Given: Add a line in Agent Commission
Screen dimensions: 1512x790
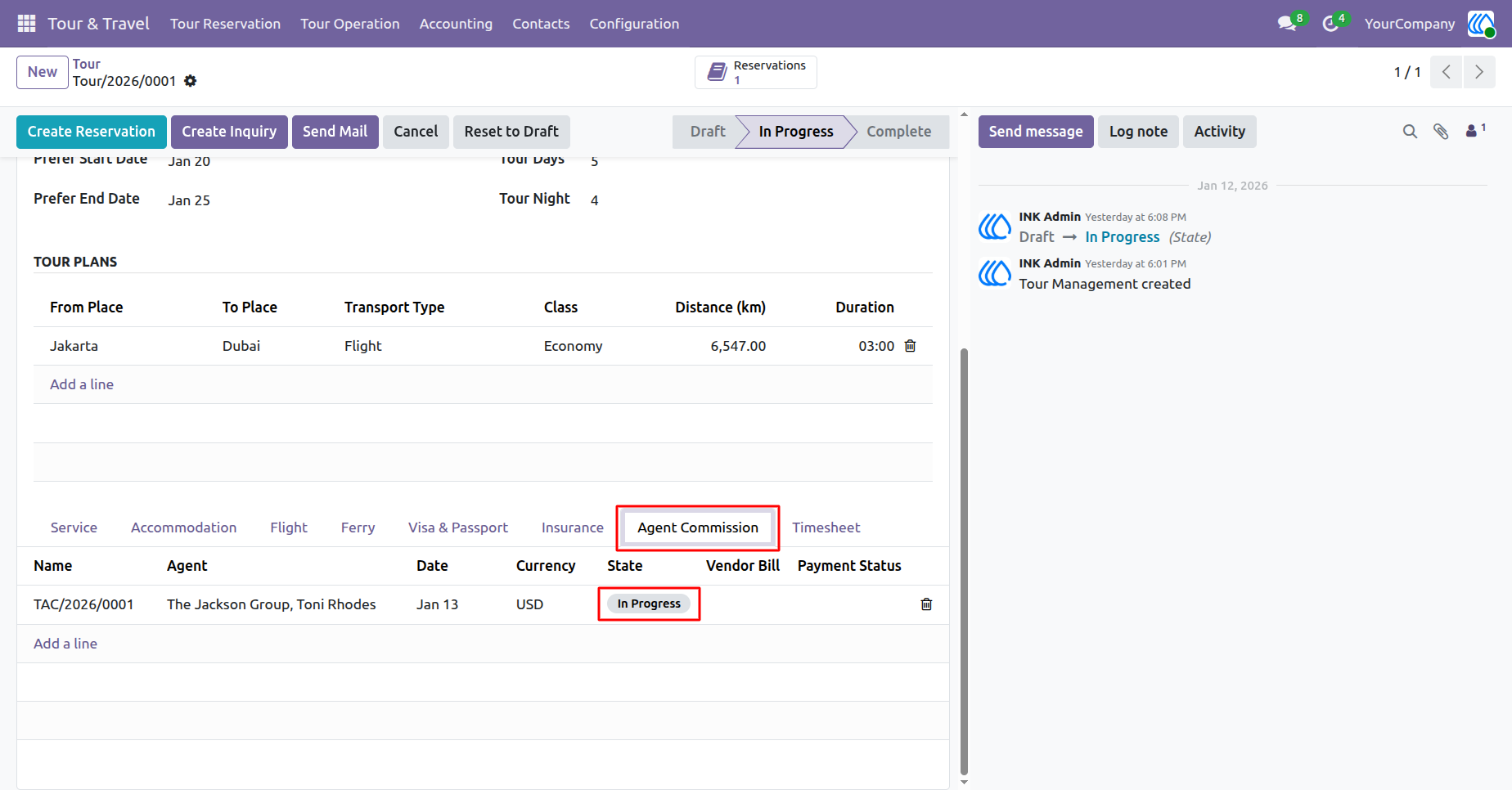Looking at the screenshot, I should coord(65,644).
